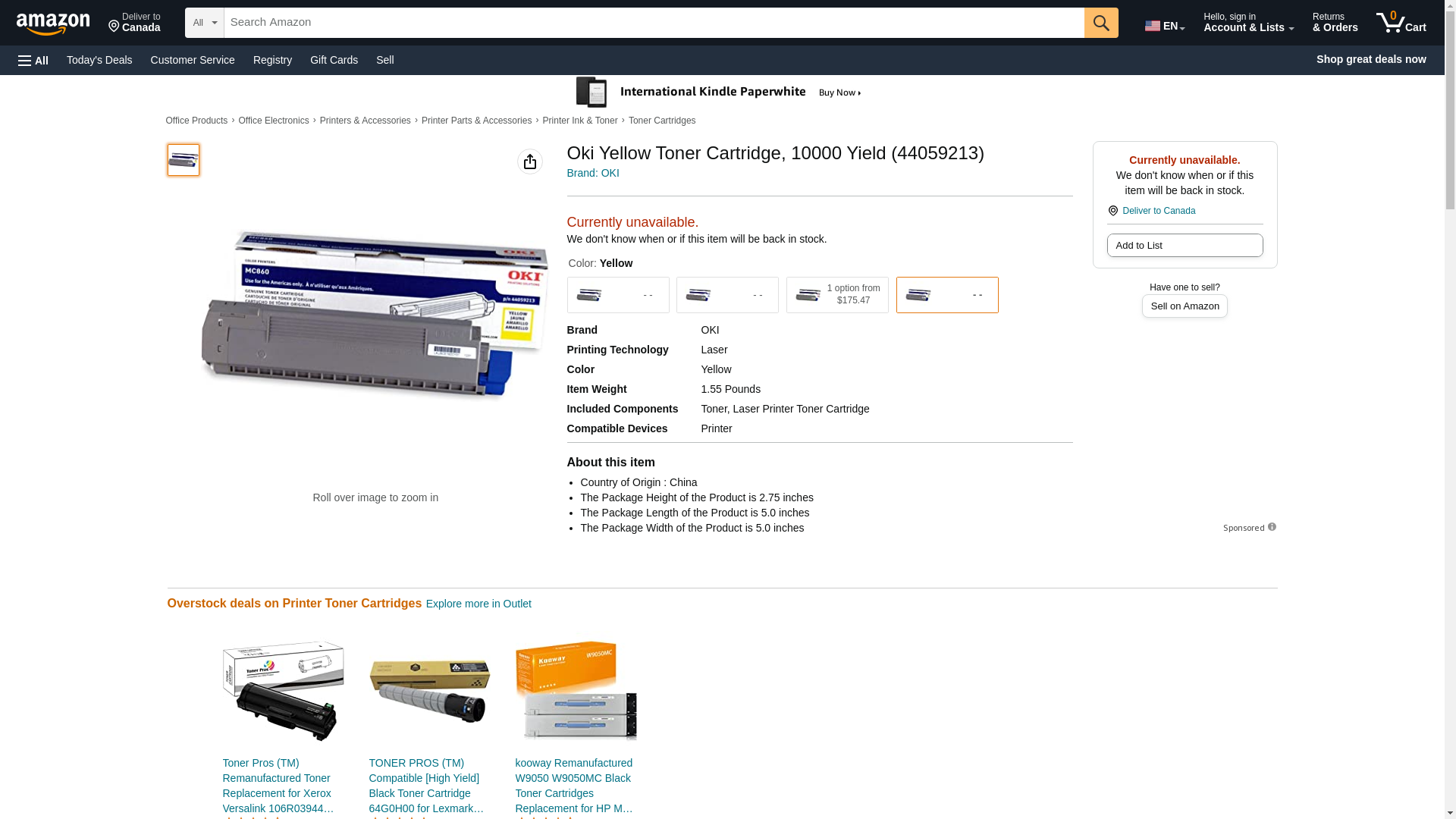Open Today's Deals in the nav bar
Image resolution: width=1456 pixels, height=819 pixels.
(x=99, y=60)
